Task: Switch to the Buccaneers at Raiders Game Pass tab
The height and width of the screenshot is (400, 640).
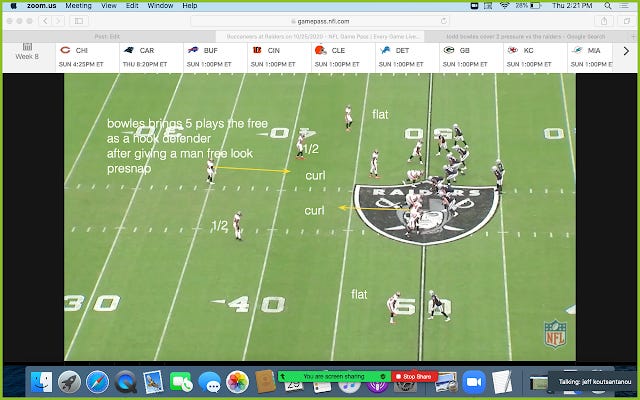Action: click(x=322, y=36)
